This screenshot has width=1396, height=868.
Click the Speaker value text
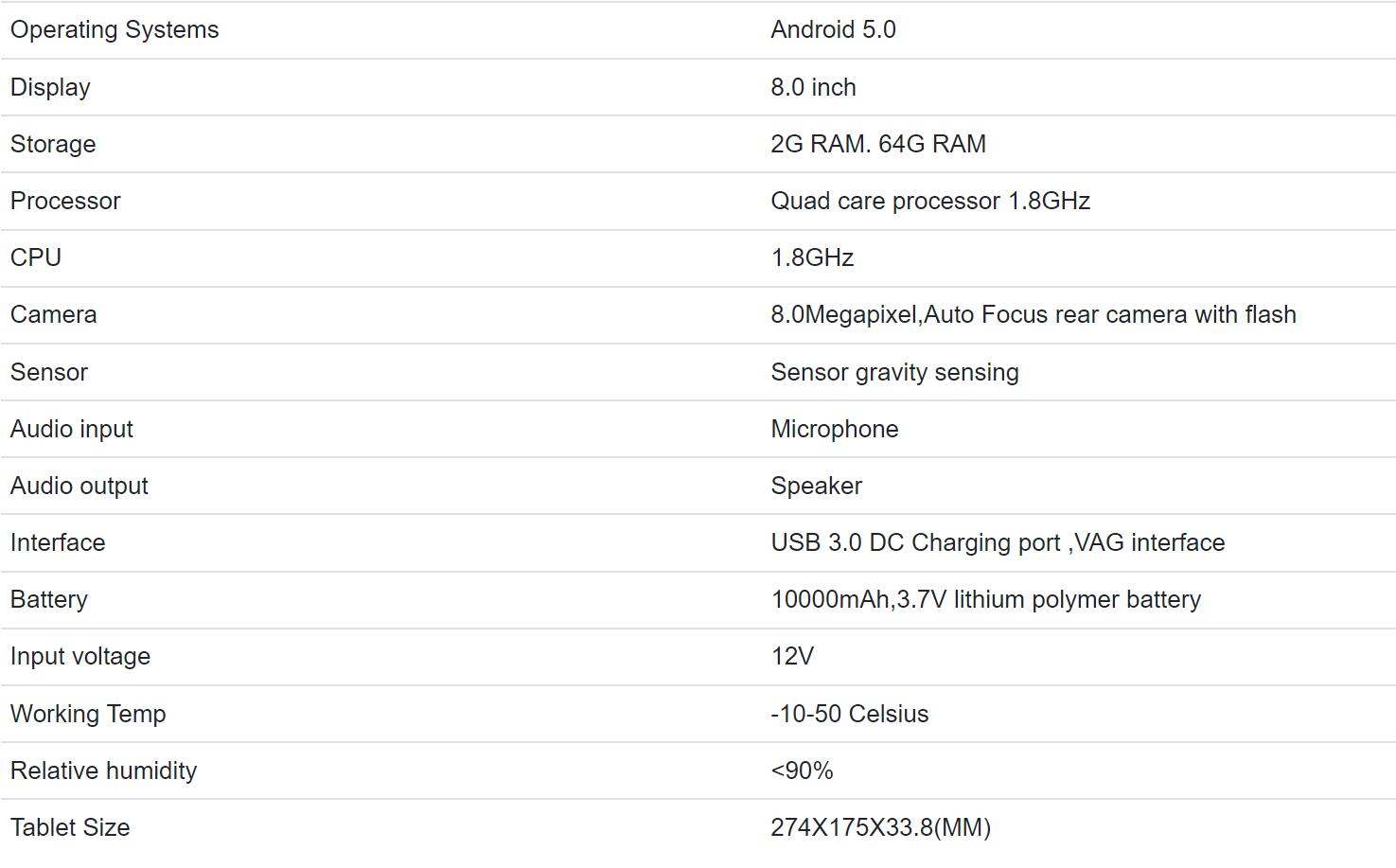817,486
